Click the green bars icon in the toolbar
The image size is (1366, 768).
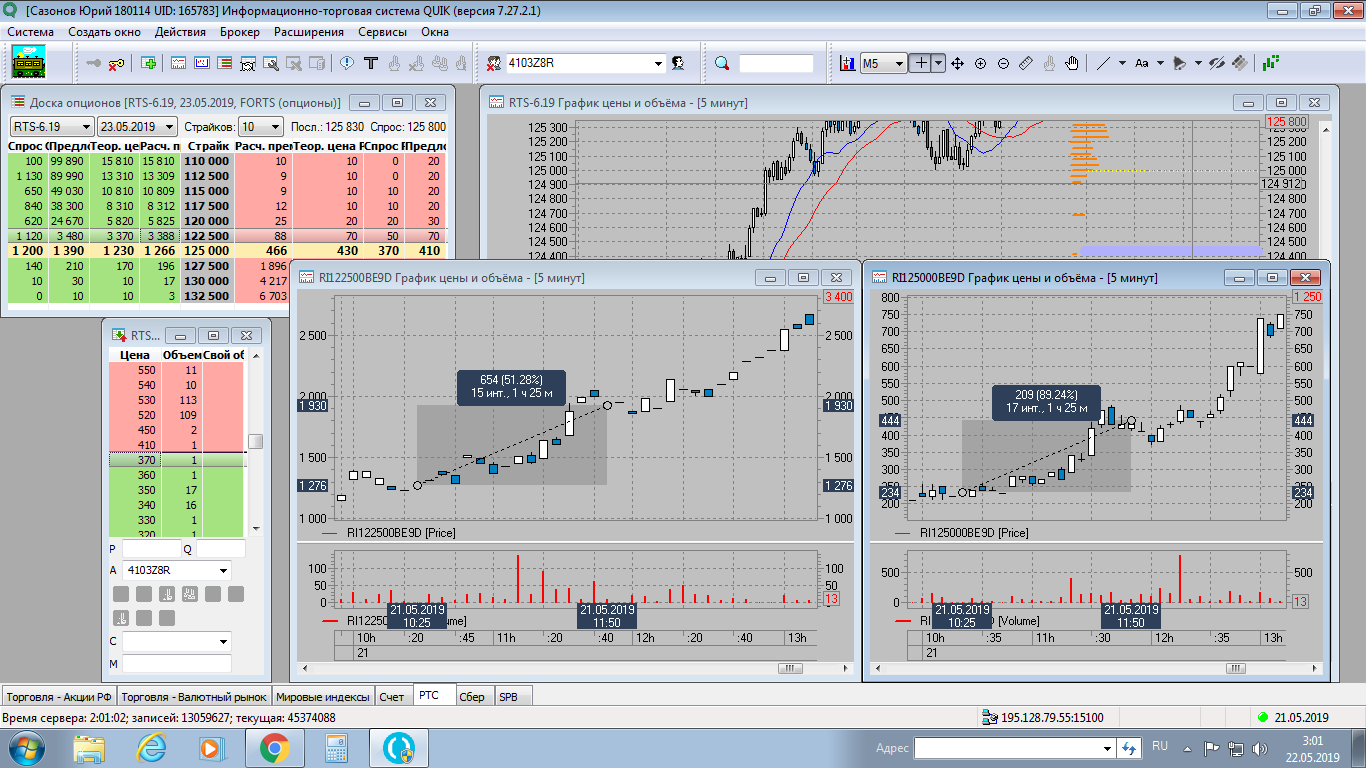click(1271, 63)
